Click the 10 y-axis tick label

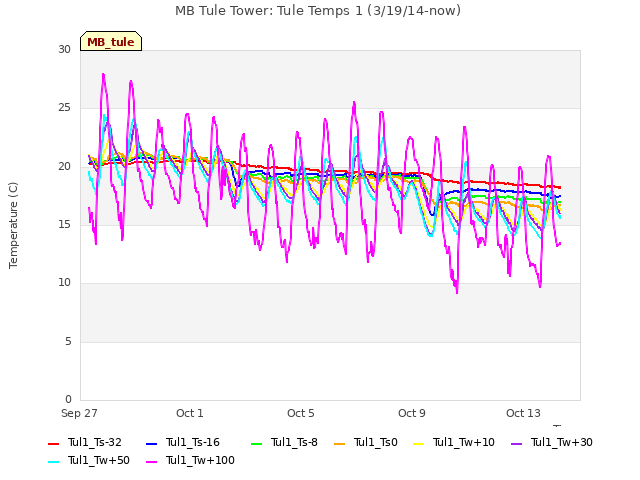click(64, 282)
